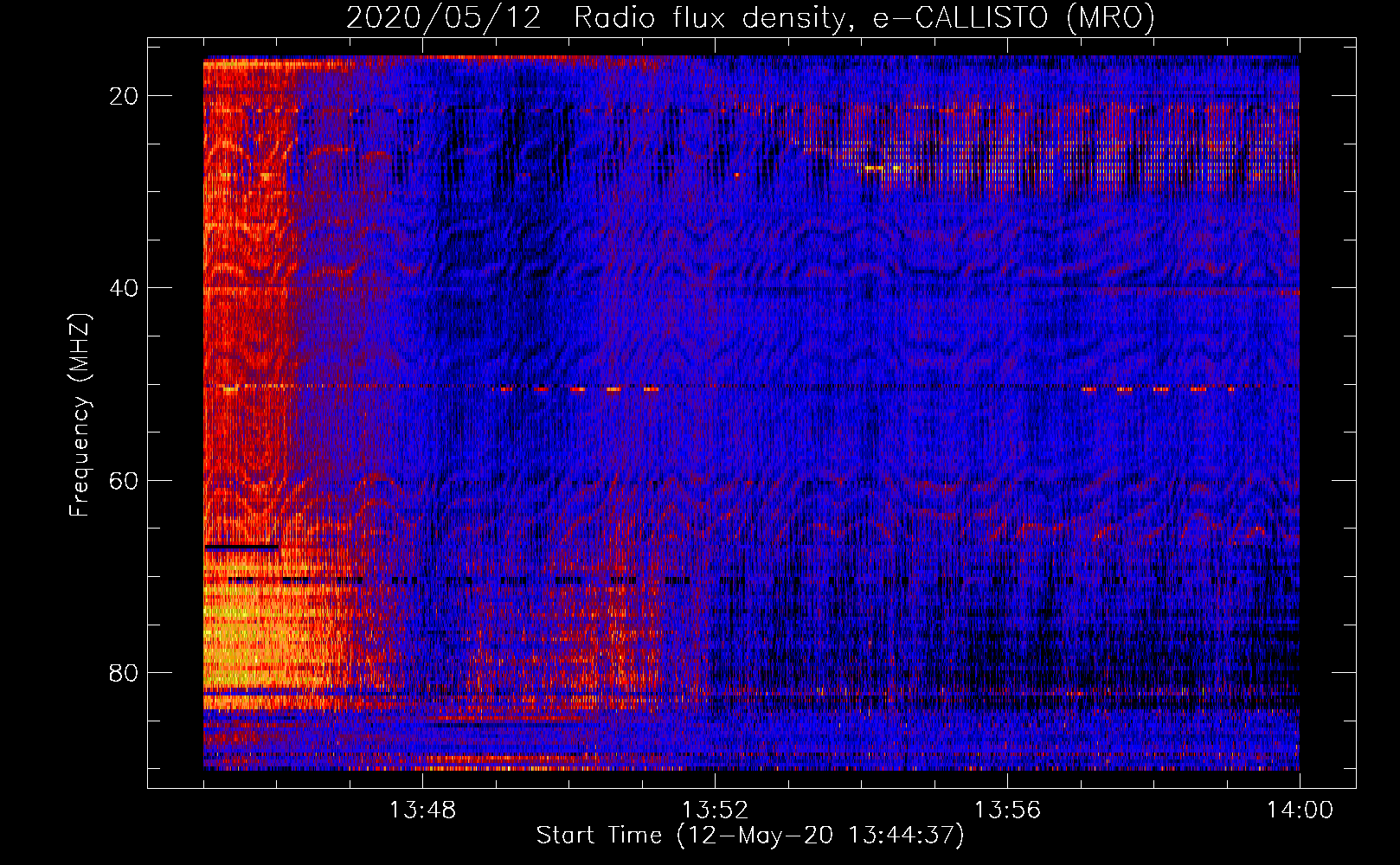
Task: Click the '60' frequency tick label
Action: tap(125, 480)
